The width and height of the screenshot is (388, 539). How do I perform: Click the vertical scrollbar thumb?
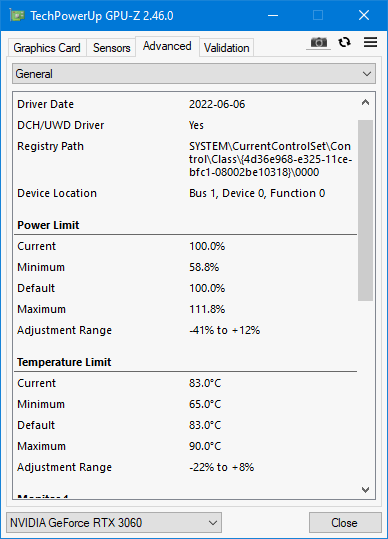point(365,210)
